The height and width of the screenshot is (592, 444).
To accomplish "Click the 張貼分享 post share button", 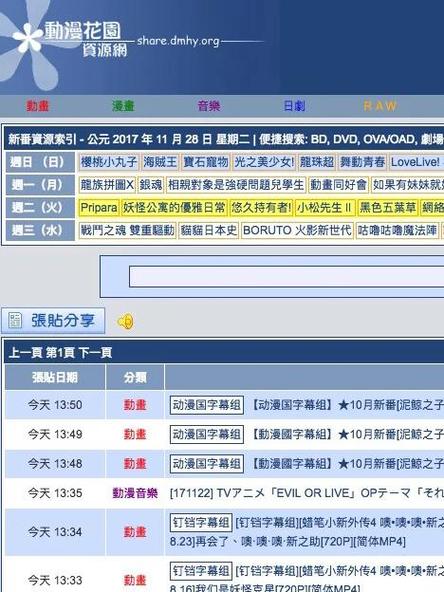I will coord(53,321).
